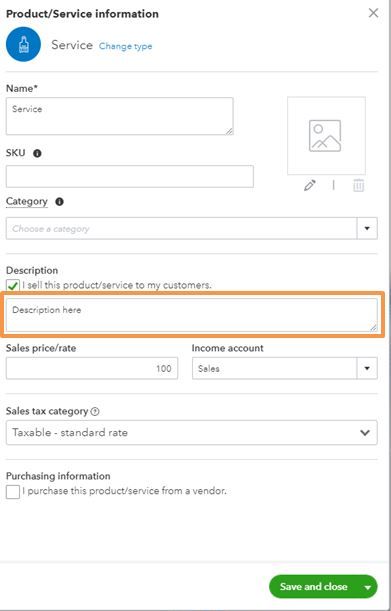Check I purchase this product/service checkbox
Image resolution: width=391 pixels, height=611 pixels.
12,491
